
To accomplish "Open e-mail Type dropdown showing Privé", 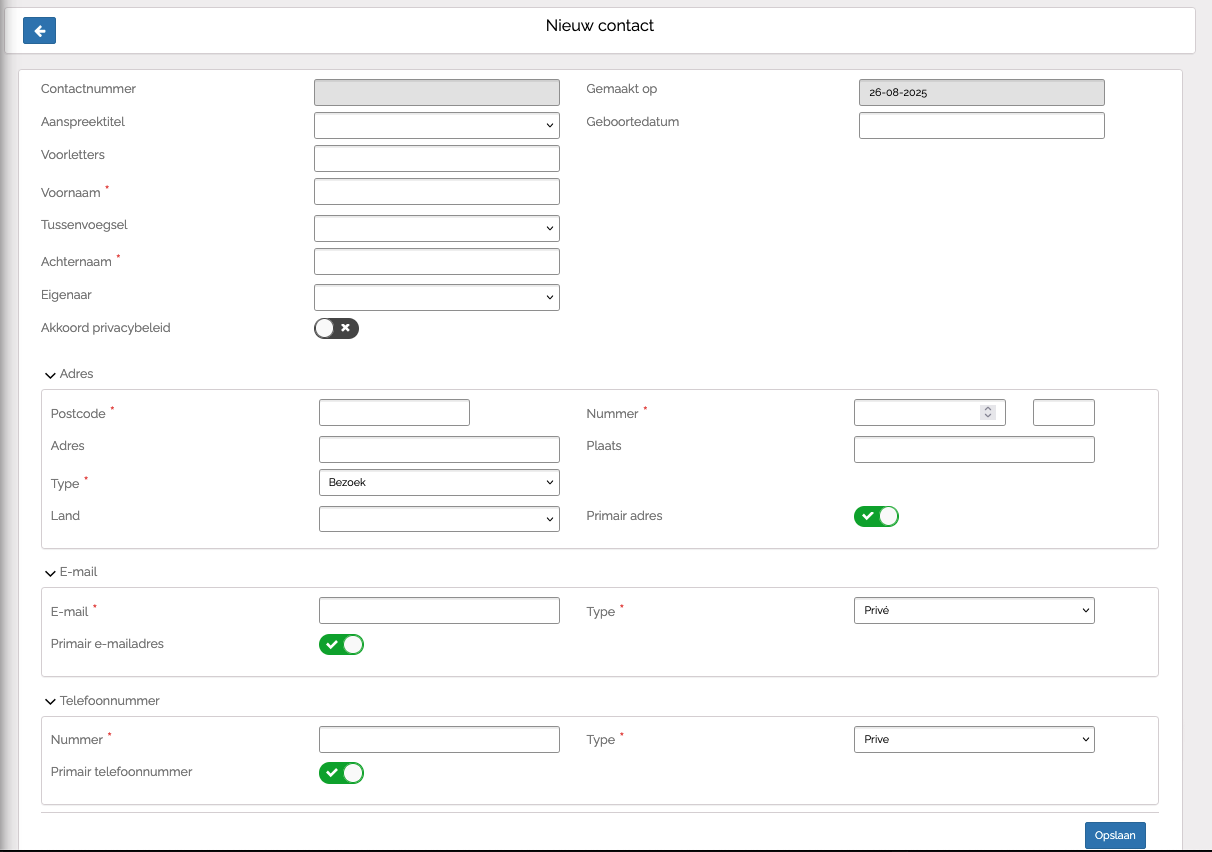I will (x=974, y=610).
